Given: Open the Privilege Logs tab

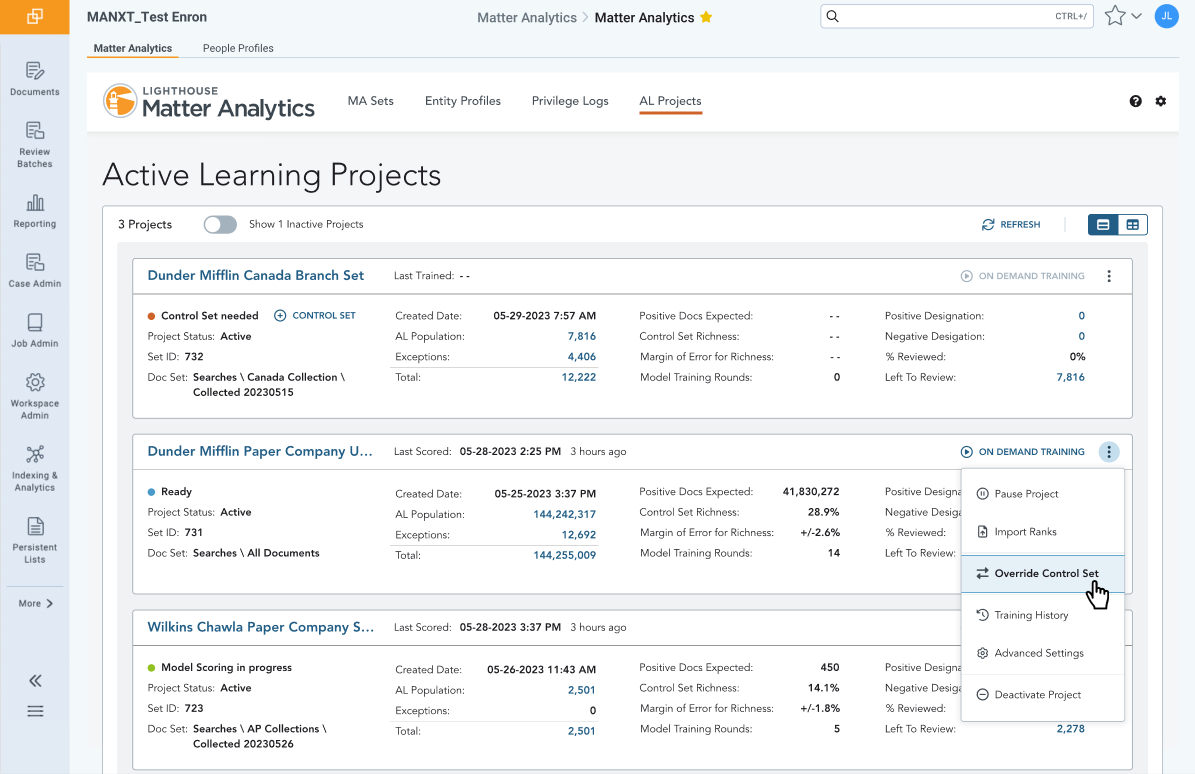Looking at the screenshot, I should [570, 101].
